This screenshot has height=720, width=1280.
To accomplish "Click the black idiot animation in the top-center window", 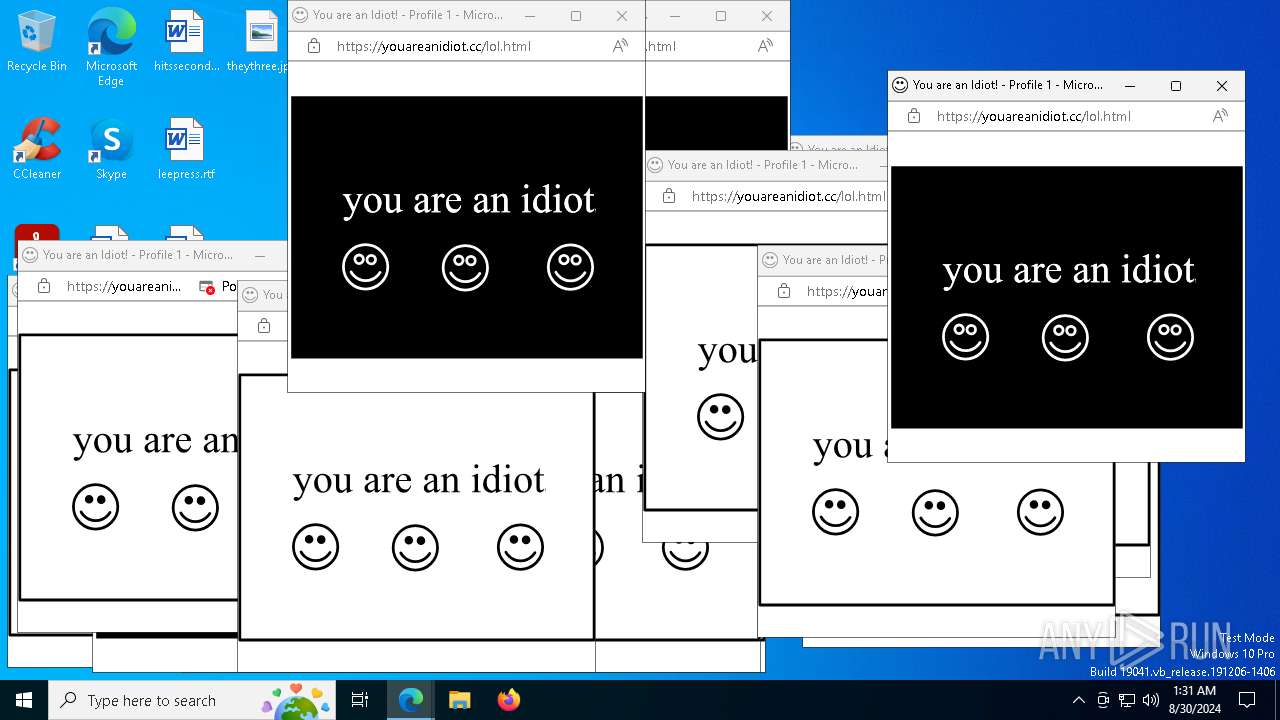I will pos(466,227).
